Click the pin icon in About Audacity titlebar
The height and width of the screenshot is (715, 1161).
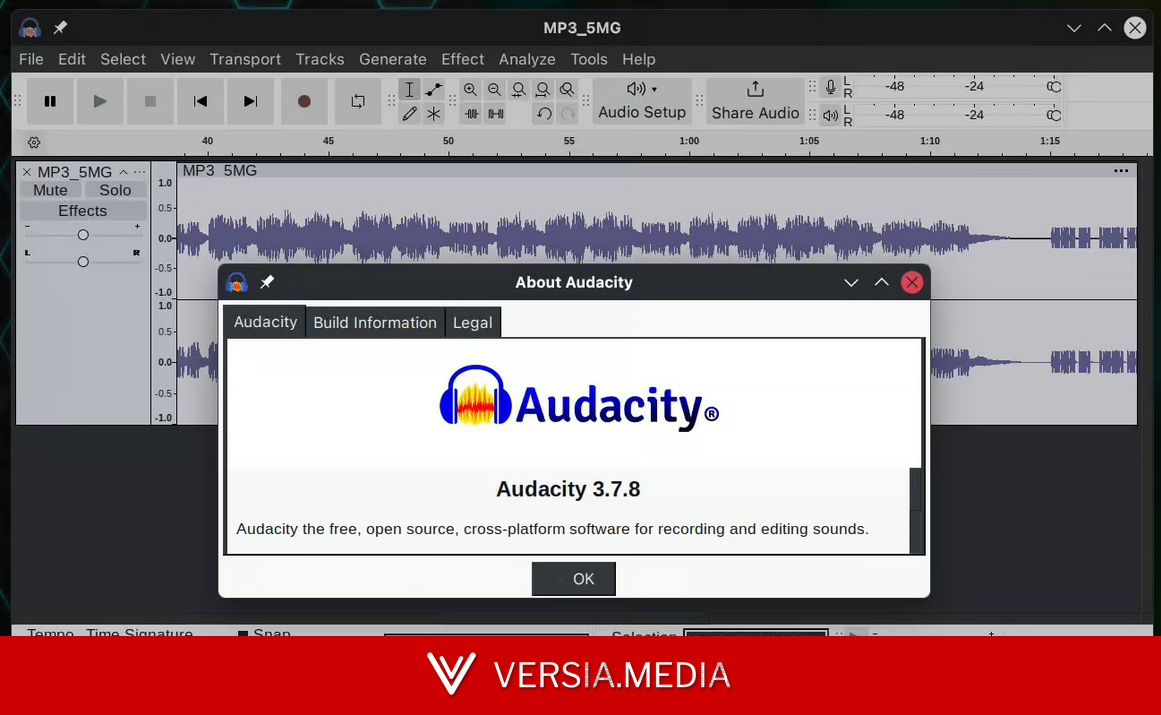click(x=267, y=282)
